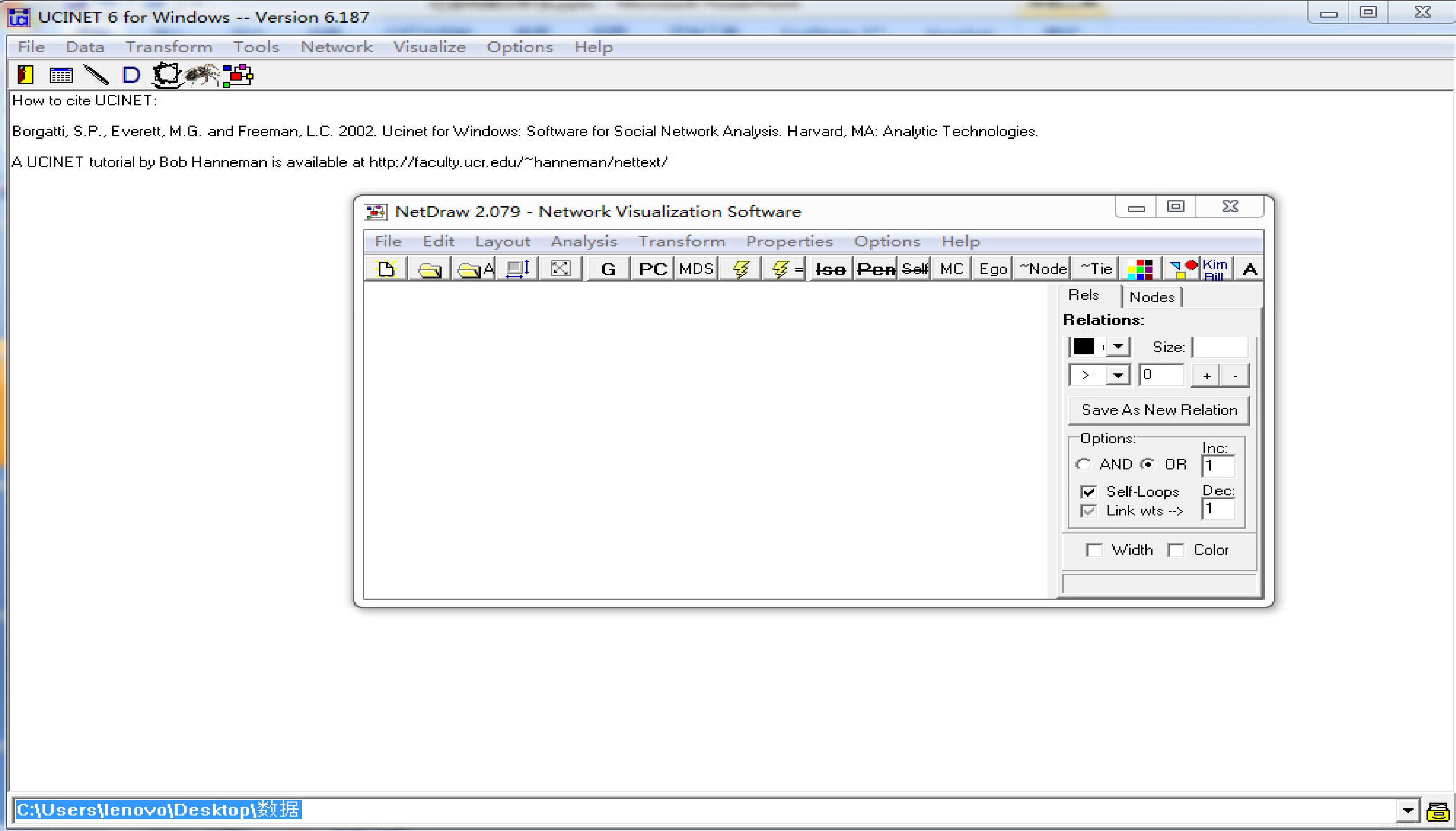
Task: Click the Iso delete isolates button
Action: click(830, 268)
